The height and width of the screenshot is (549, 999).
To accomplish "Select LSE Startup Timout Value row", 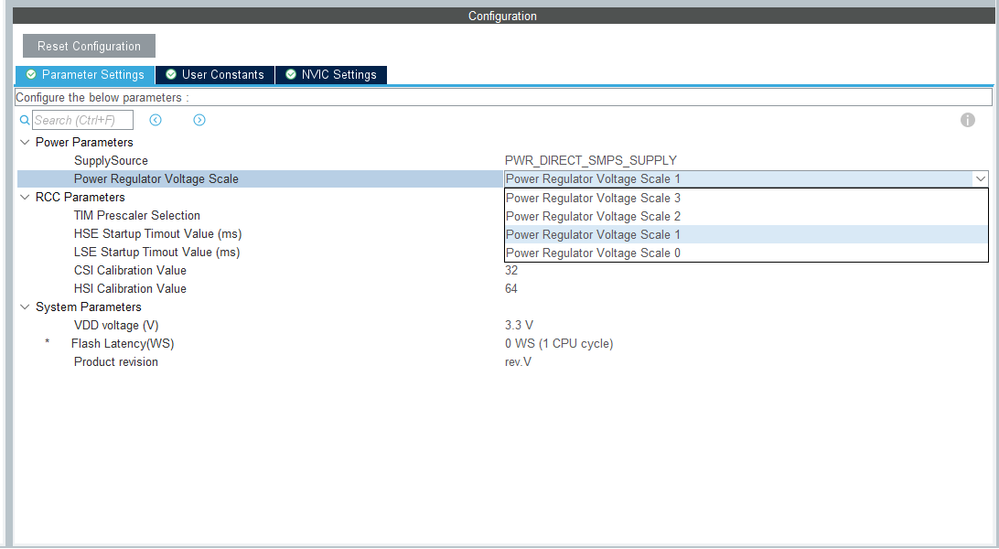I will pyautogui.click(x=157, y=252).
